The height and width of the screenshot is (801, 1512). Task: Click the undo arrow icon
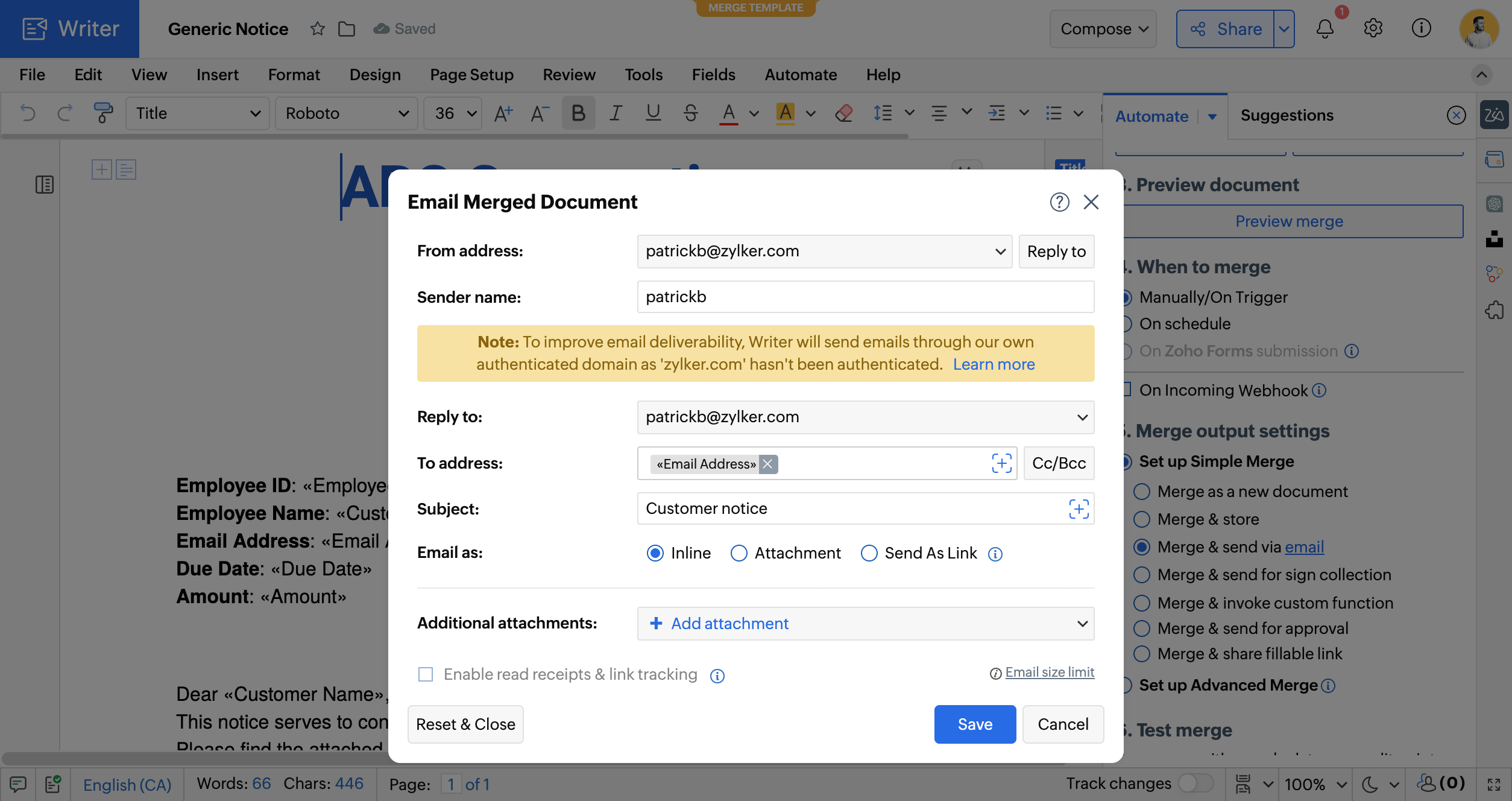28,113
